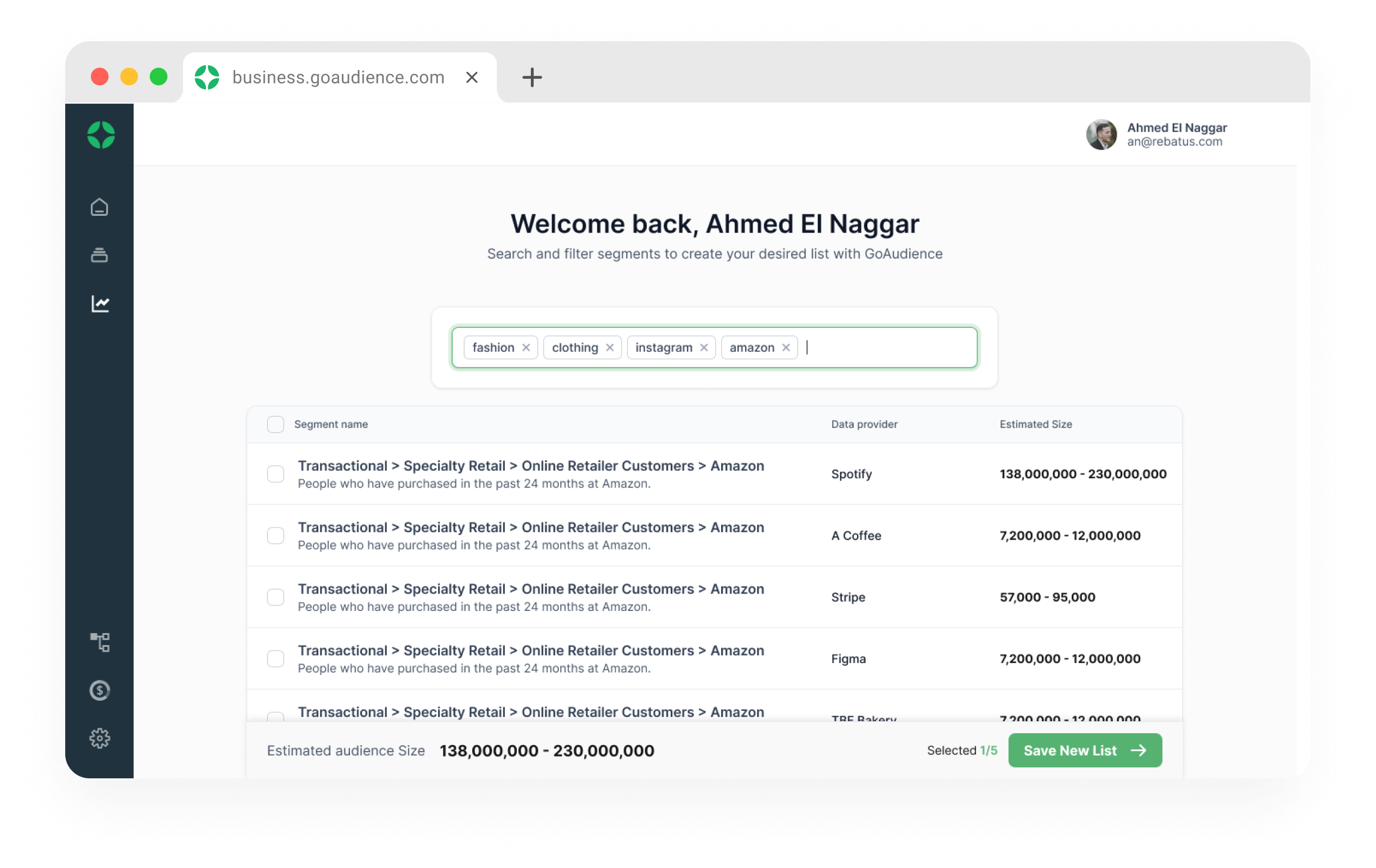Click the 57,000 - 95,000 size value
1376x868 pixels.
1047,597
